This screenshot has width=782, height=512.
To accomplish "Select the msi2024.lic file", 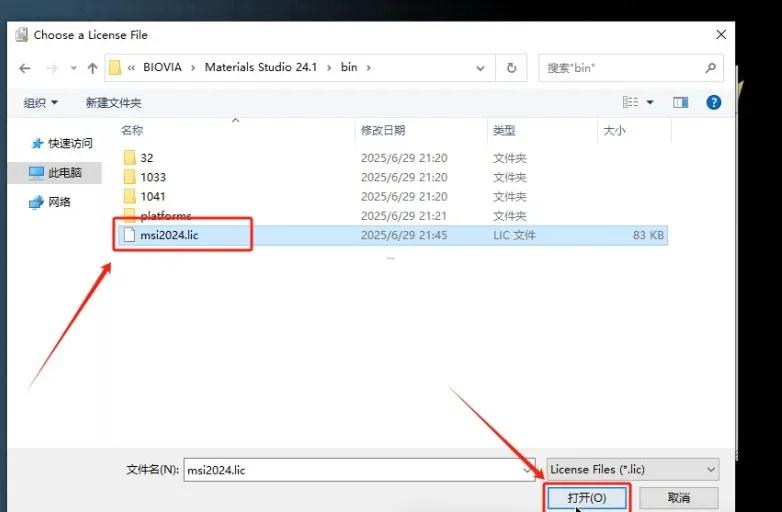I will tap(393, 235).
